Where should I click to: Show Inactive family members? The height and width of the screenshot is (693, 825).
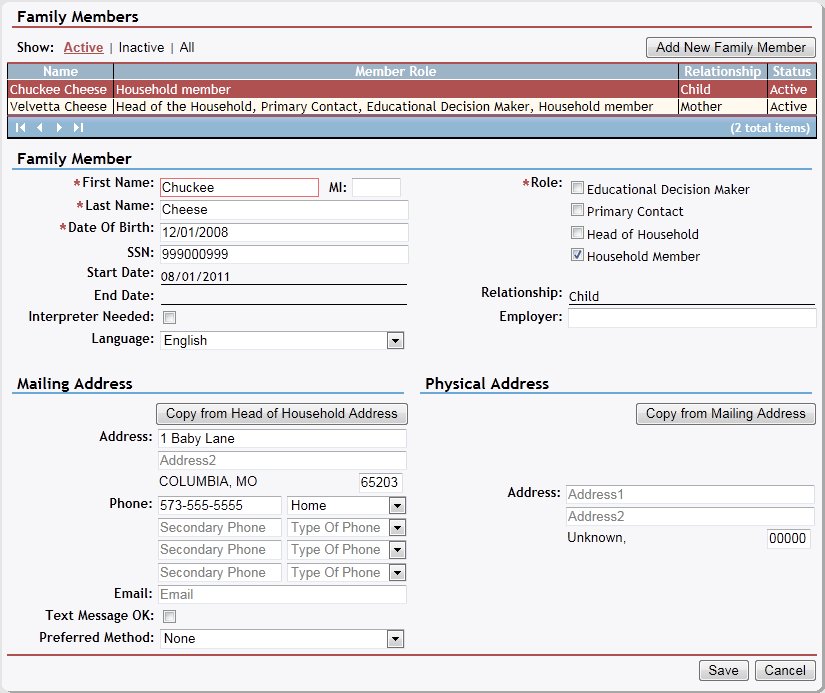pyautogui.click(x=141, y=47)
